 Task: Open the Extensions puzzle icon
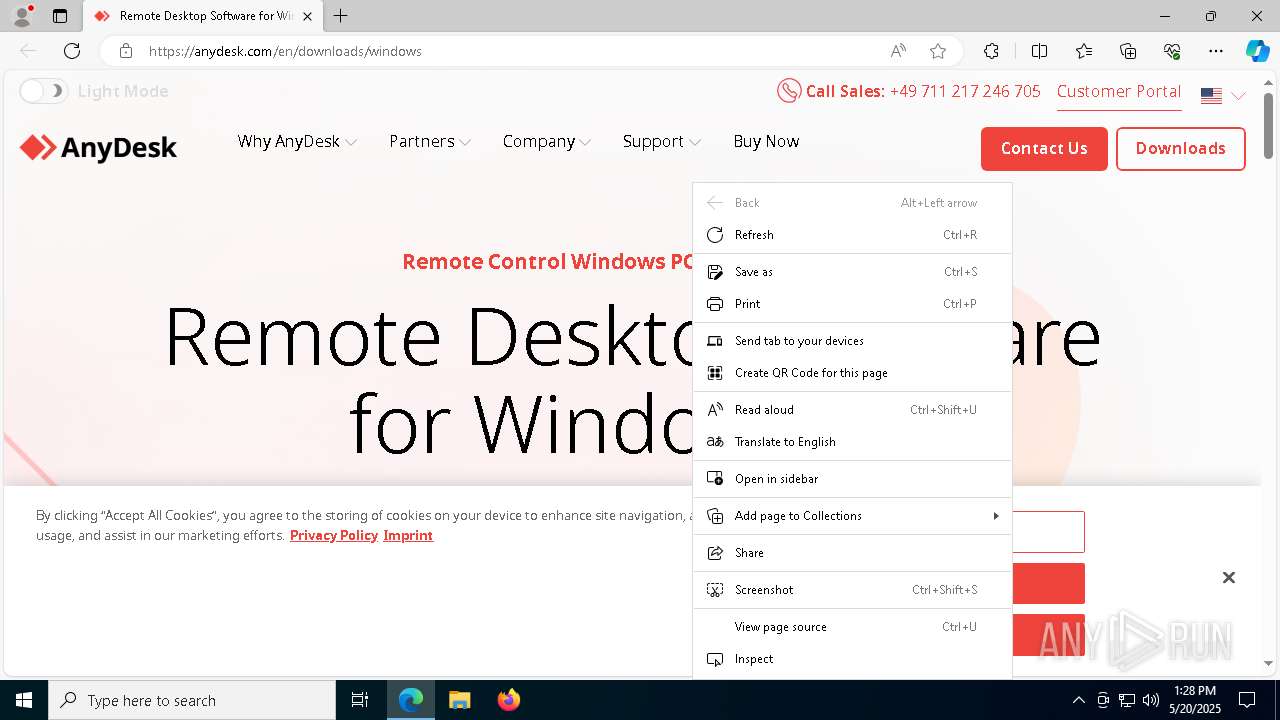[991, 51]
